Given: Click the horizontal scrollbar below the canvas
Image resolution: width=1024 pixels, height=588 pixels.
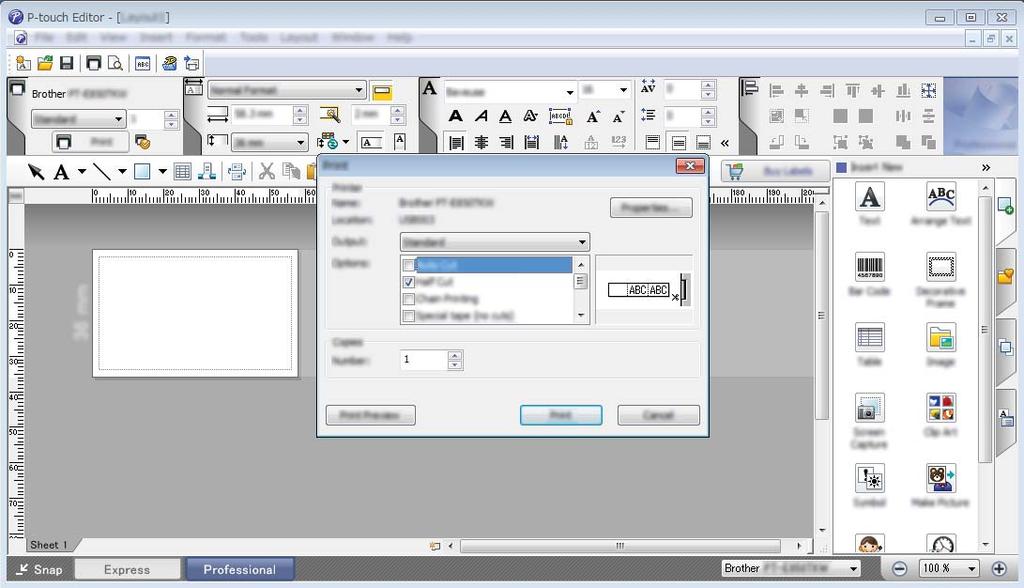Looking at the screenshot, I should 620,546.
